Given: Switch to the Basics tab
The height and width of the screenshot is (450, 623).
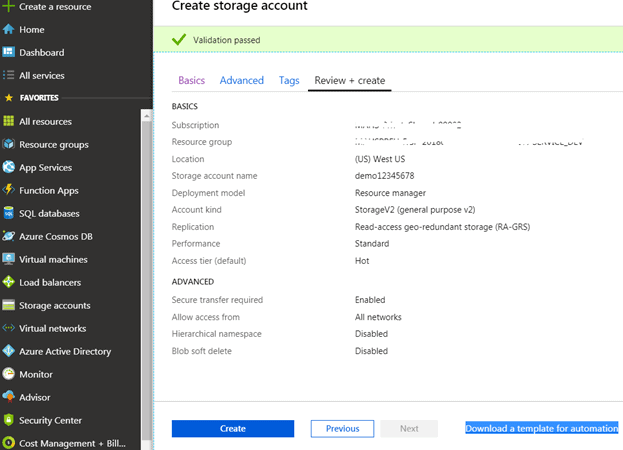Looking at the screenshot, I should click(x=191, y=80).
